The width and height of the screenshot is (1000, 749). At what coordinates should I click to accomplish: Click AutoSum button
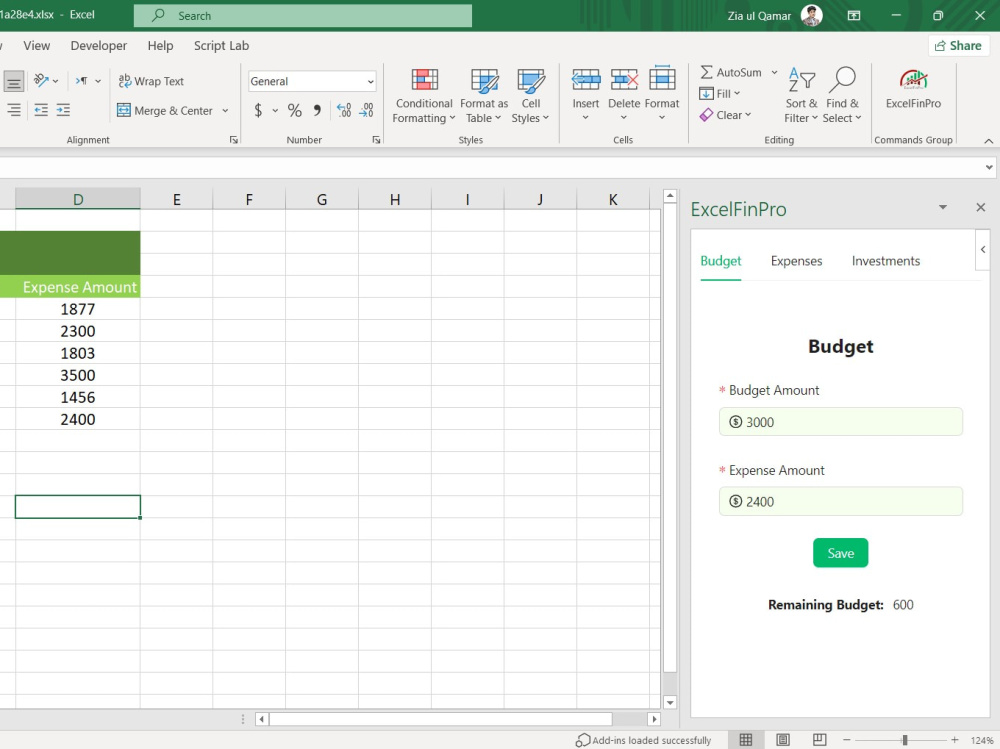point(731,72)
